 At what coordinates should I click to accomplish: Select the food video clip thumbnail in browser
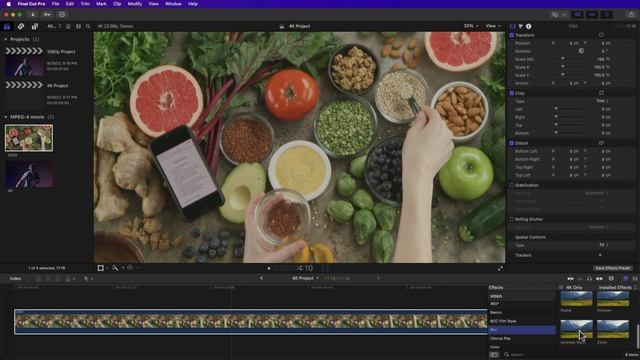point(29,138)
